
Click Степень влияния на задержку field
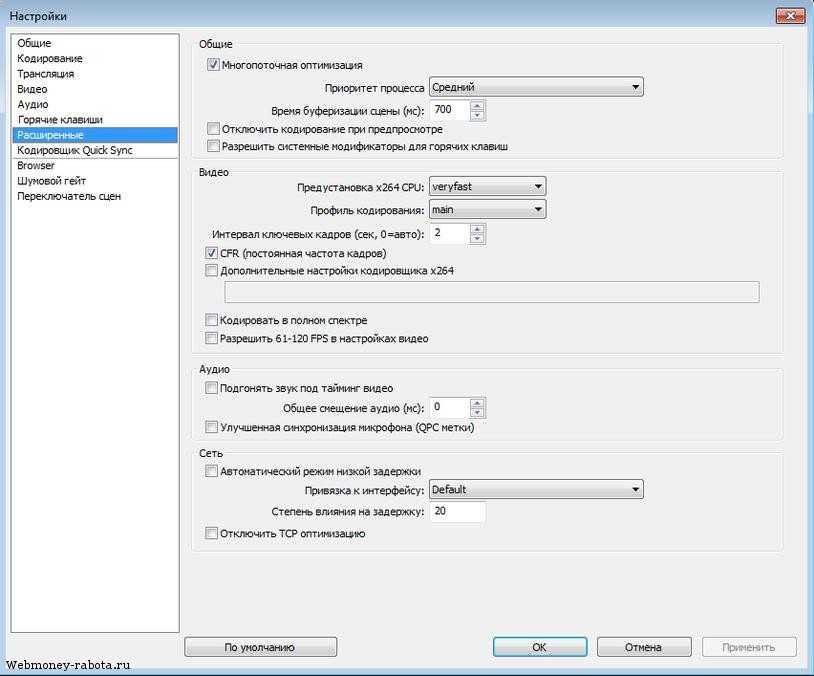458,511
